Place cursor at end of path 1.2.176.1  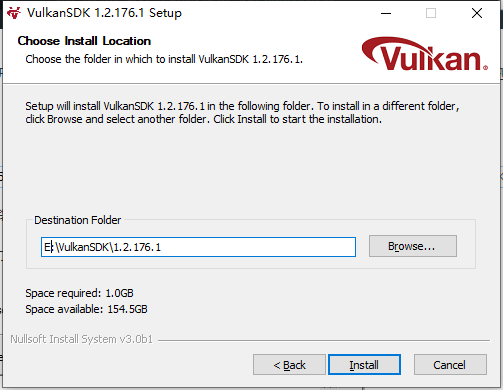tap(161, 247)
